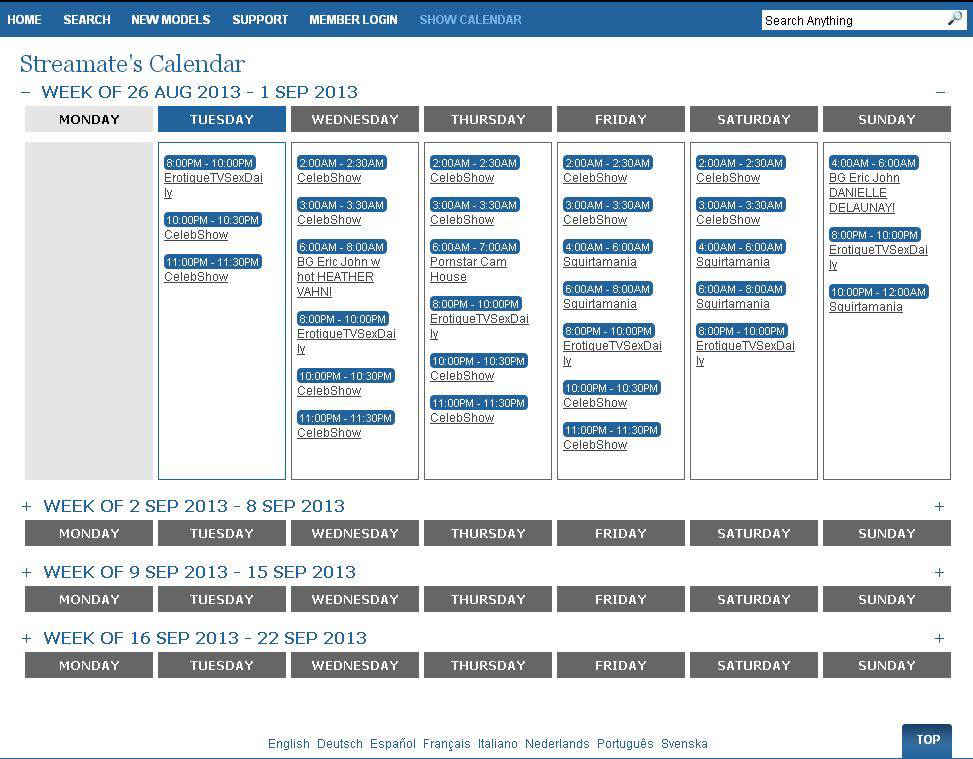The height and width of the screenshot is (759, 973).
Task: Open Saturday's 6:00AM Squirtamania link
Action: tap(733, 304)
